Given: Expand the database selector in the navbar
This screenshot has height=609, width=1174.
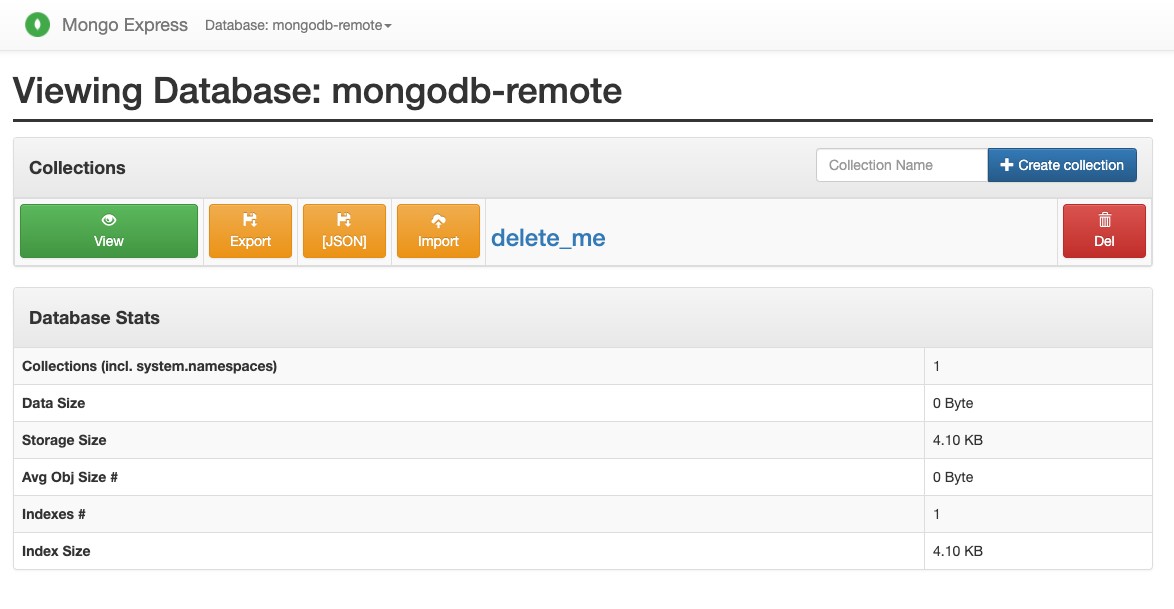Looking at the screenshot, I should 297,24.
